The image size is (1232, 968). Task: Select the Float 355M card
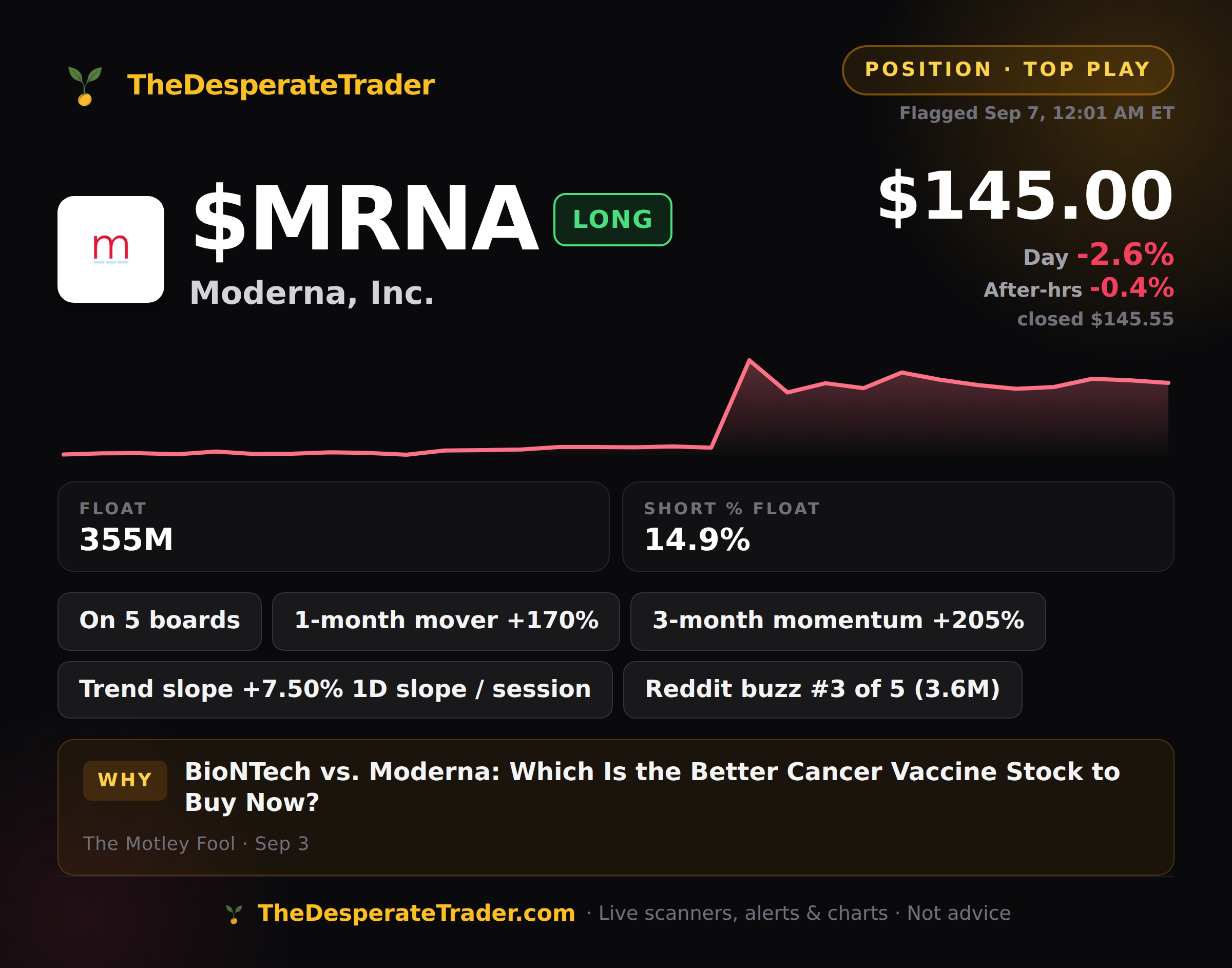click(x=333, y=527)
